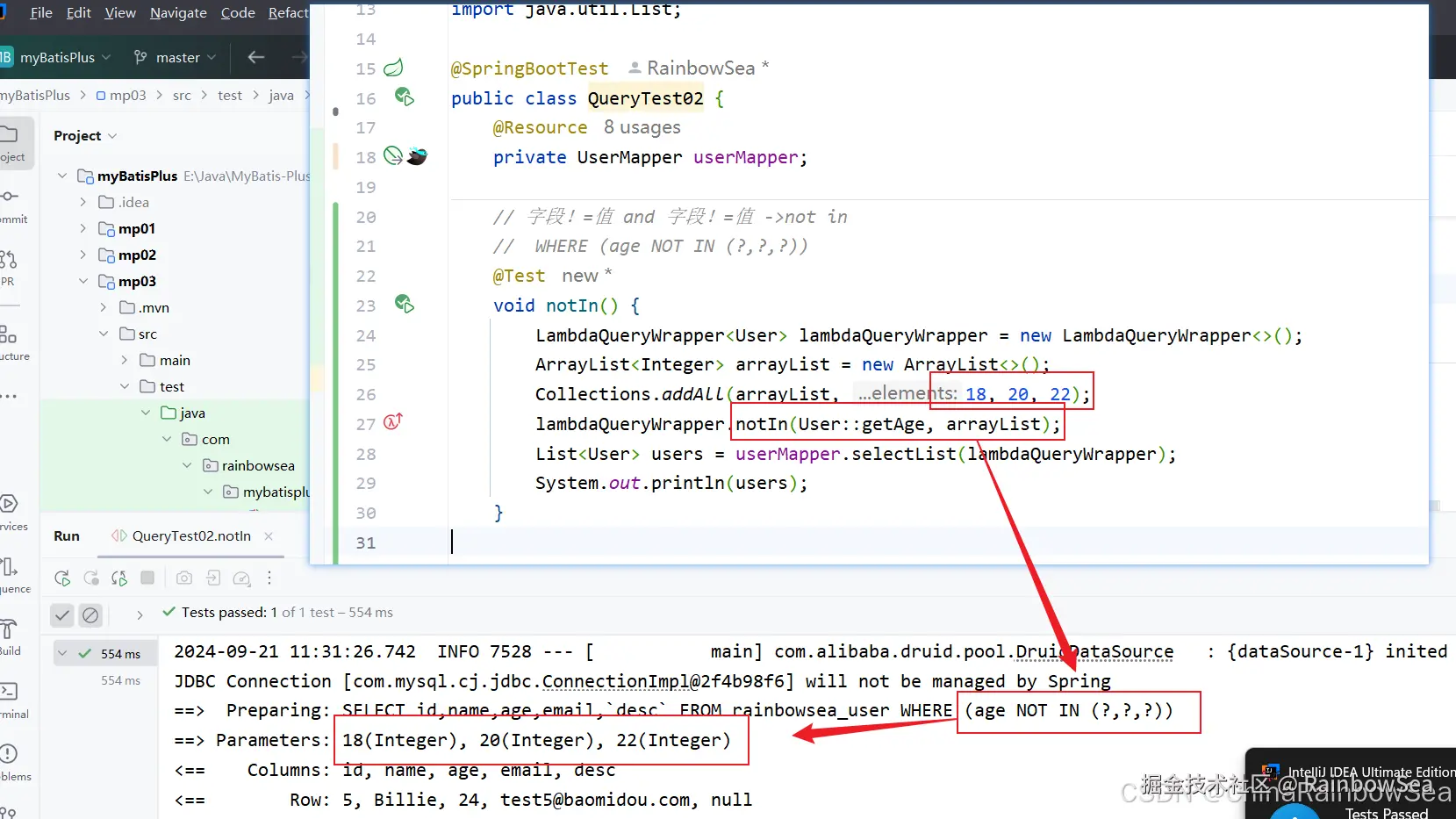Expand the test tree chevron beside filters
1456x819 pixels.
click(x=140, y=615)
